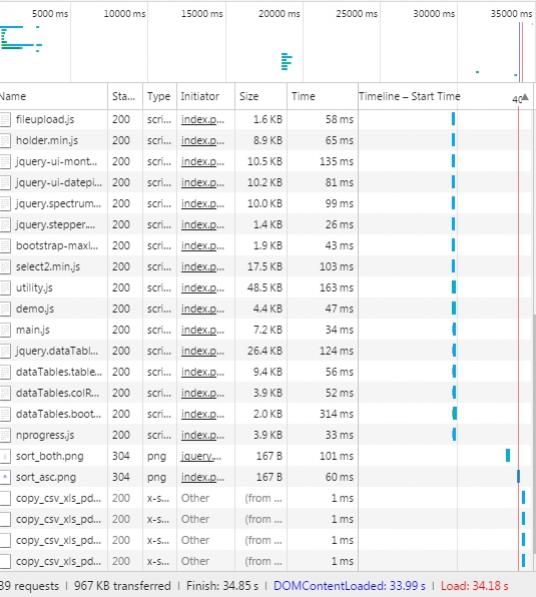
Task: Click the waterfall bar for dataTables.boot row
Action: pyautogui.click(x=455, y=414)
